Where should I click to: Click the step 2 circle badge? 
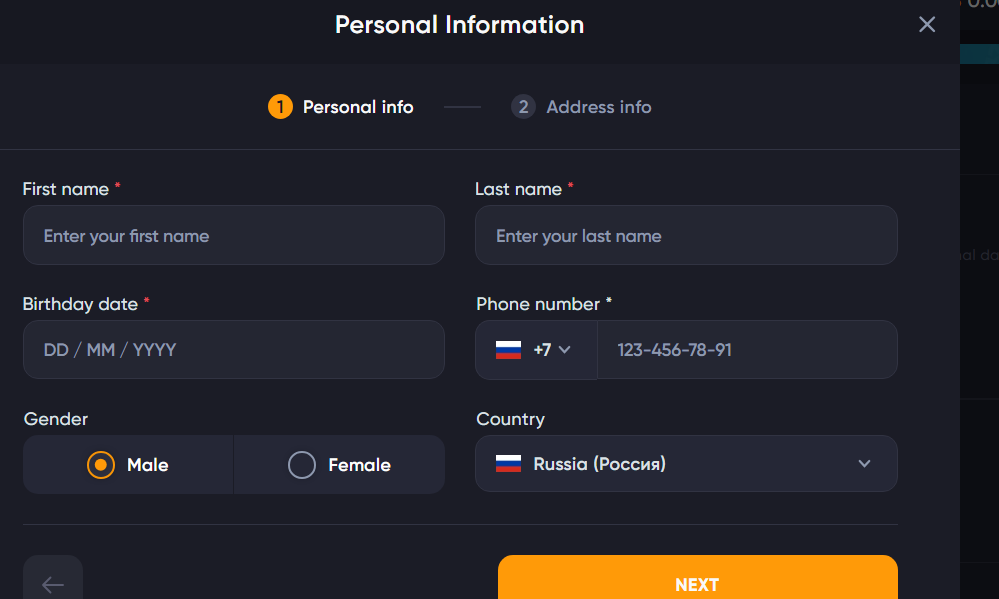pyautogui.click(x=523, y=107)
